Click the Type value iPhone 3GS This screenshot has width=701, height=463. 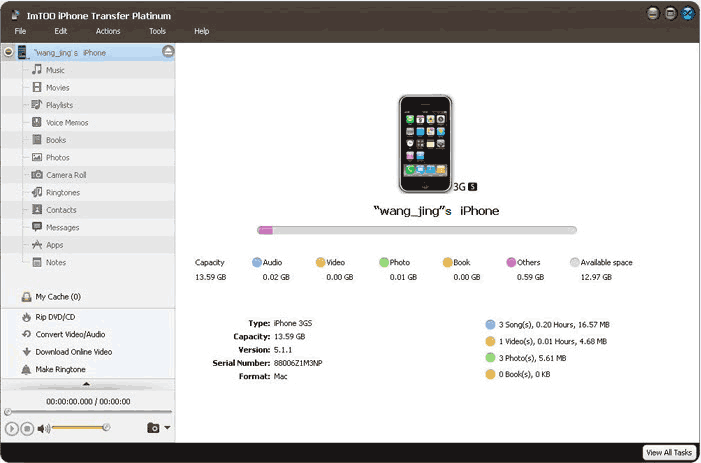coord(293,323)
